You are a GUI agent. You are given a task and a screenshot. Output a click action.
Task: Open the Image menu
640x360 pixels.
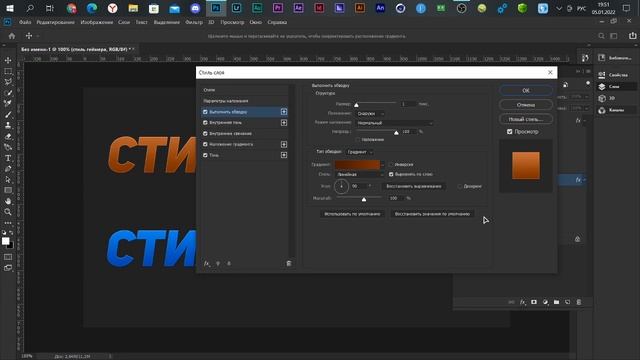(x=97, y=22)
